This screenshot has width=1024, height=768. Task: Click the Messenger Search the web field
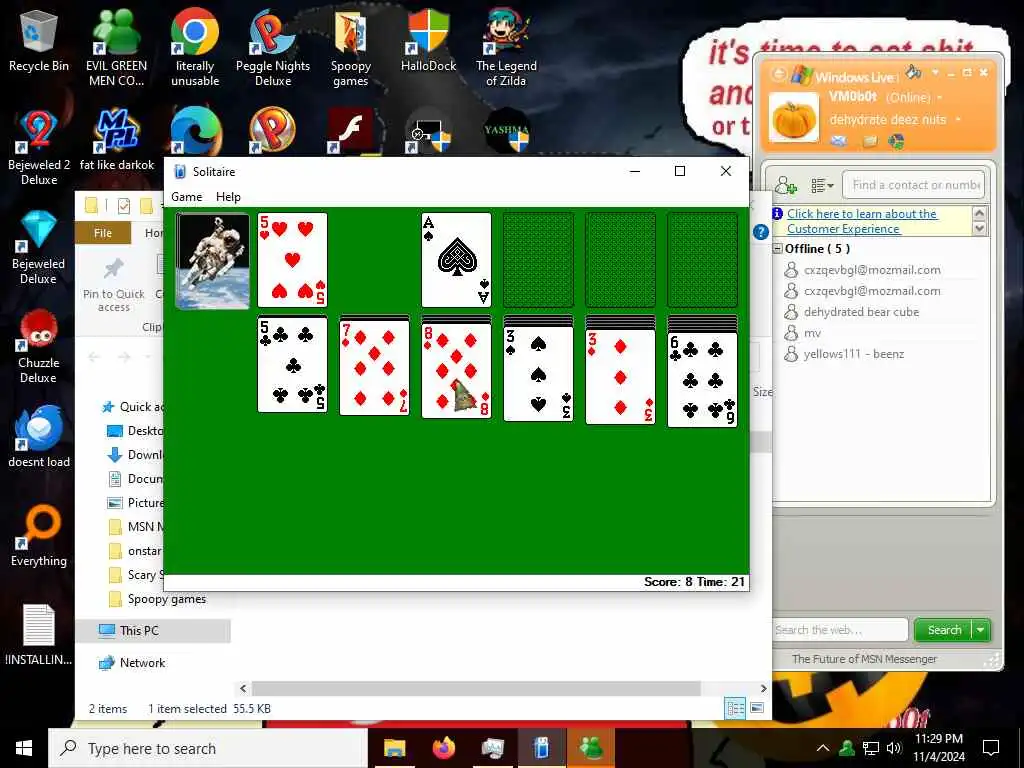tap(840, 630)
